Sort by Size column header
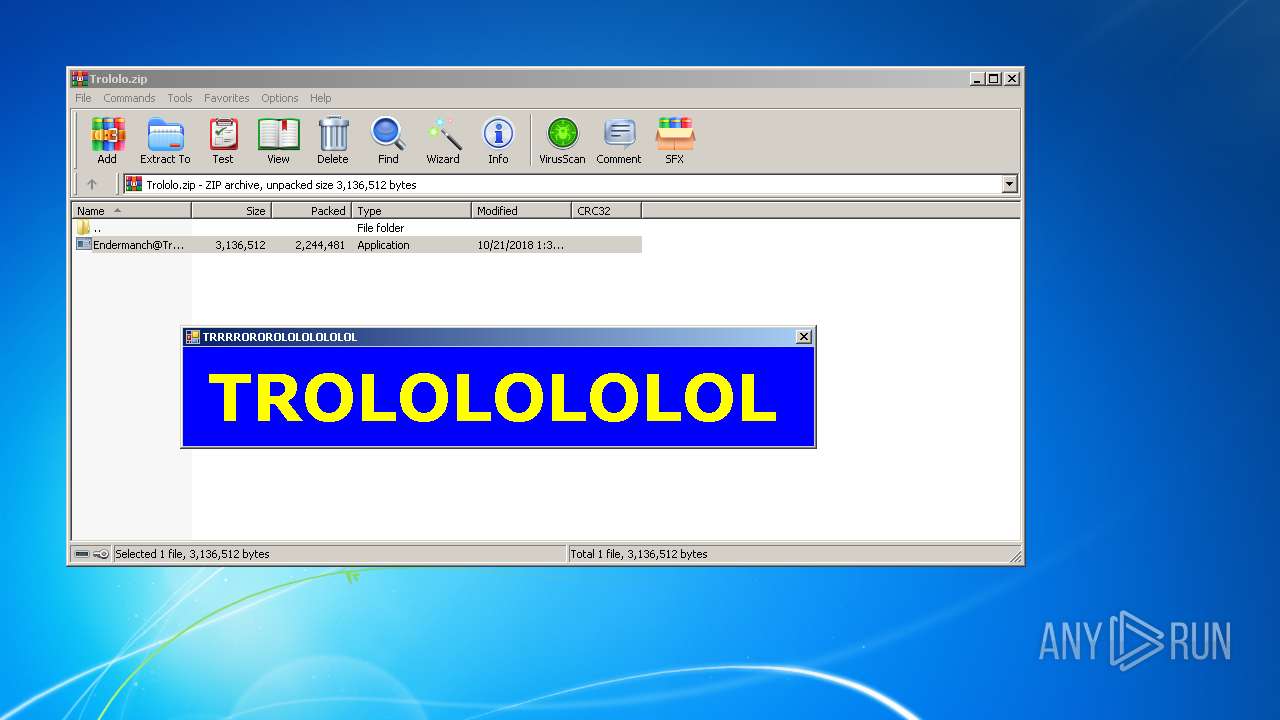Screen dimensions: 1280x720 pos(231,211)
